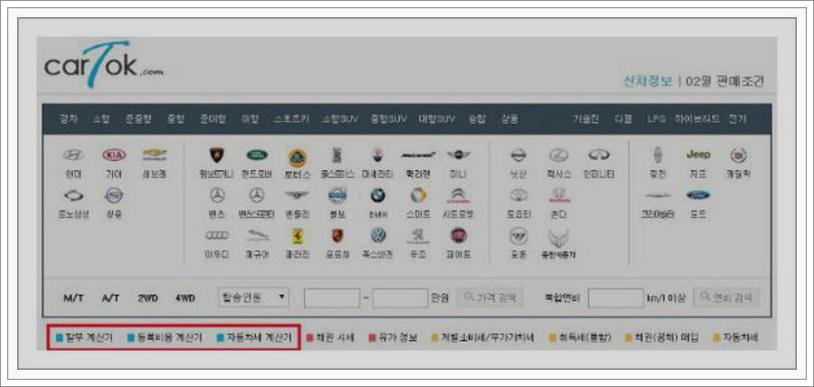This screenshot has height=387, width=814.
Task: Click the 가격 검색 price search button
Action: [490, 298]
